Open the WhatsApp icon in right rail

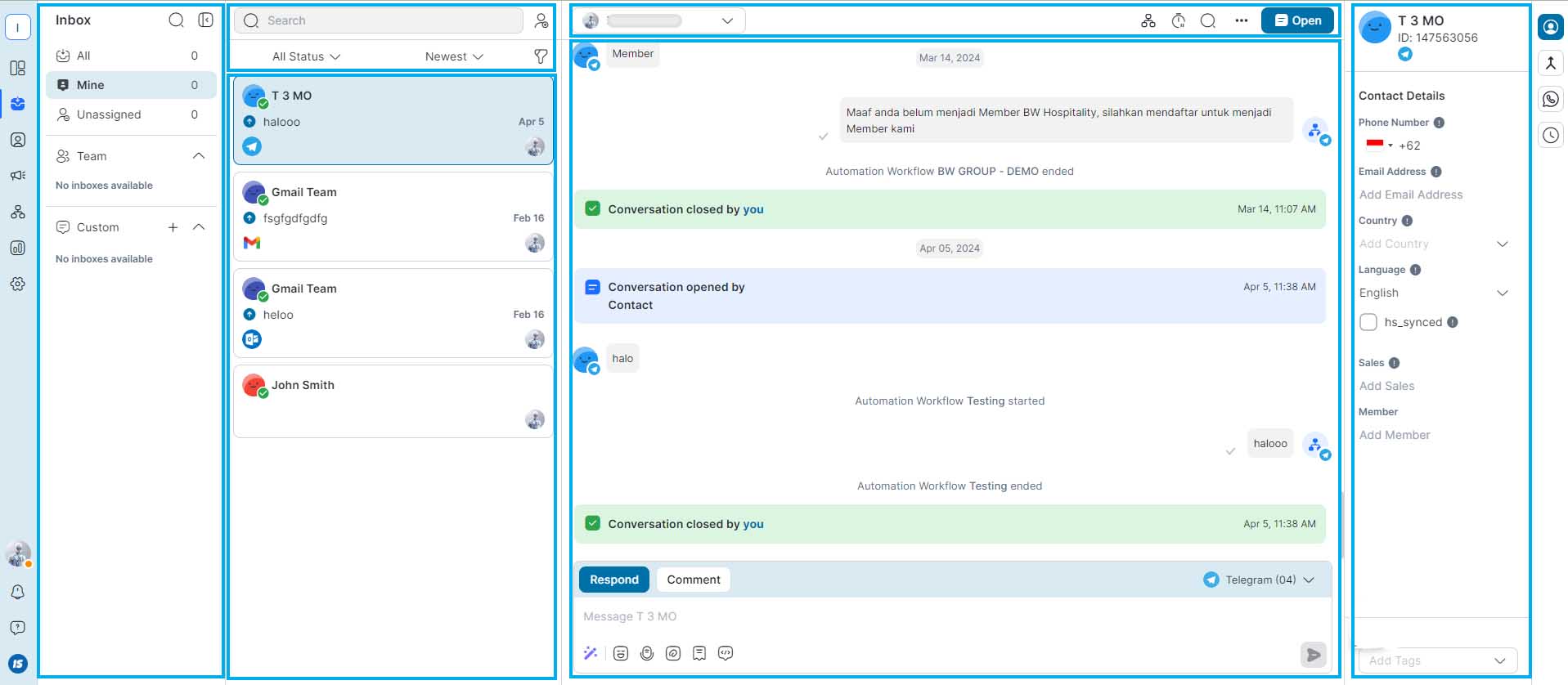click(1550, 99)
